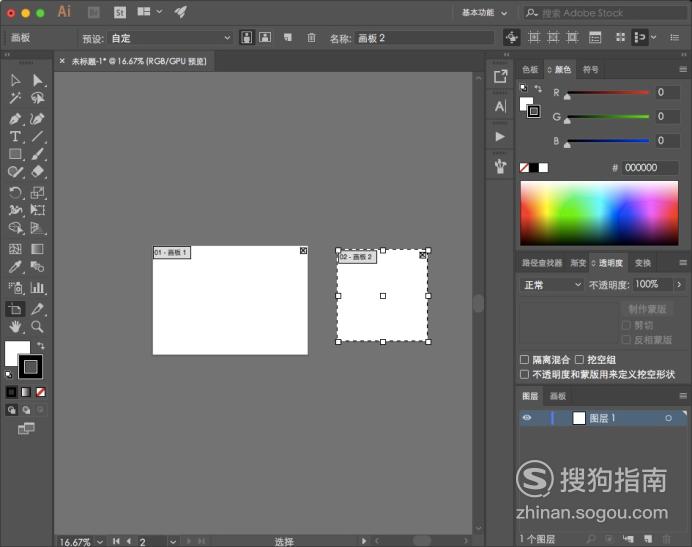Click the 名称 artboard name field

pos(425,38)
